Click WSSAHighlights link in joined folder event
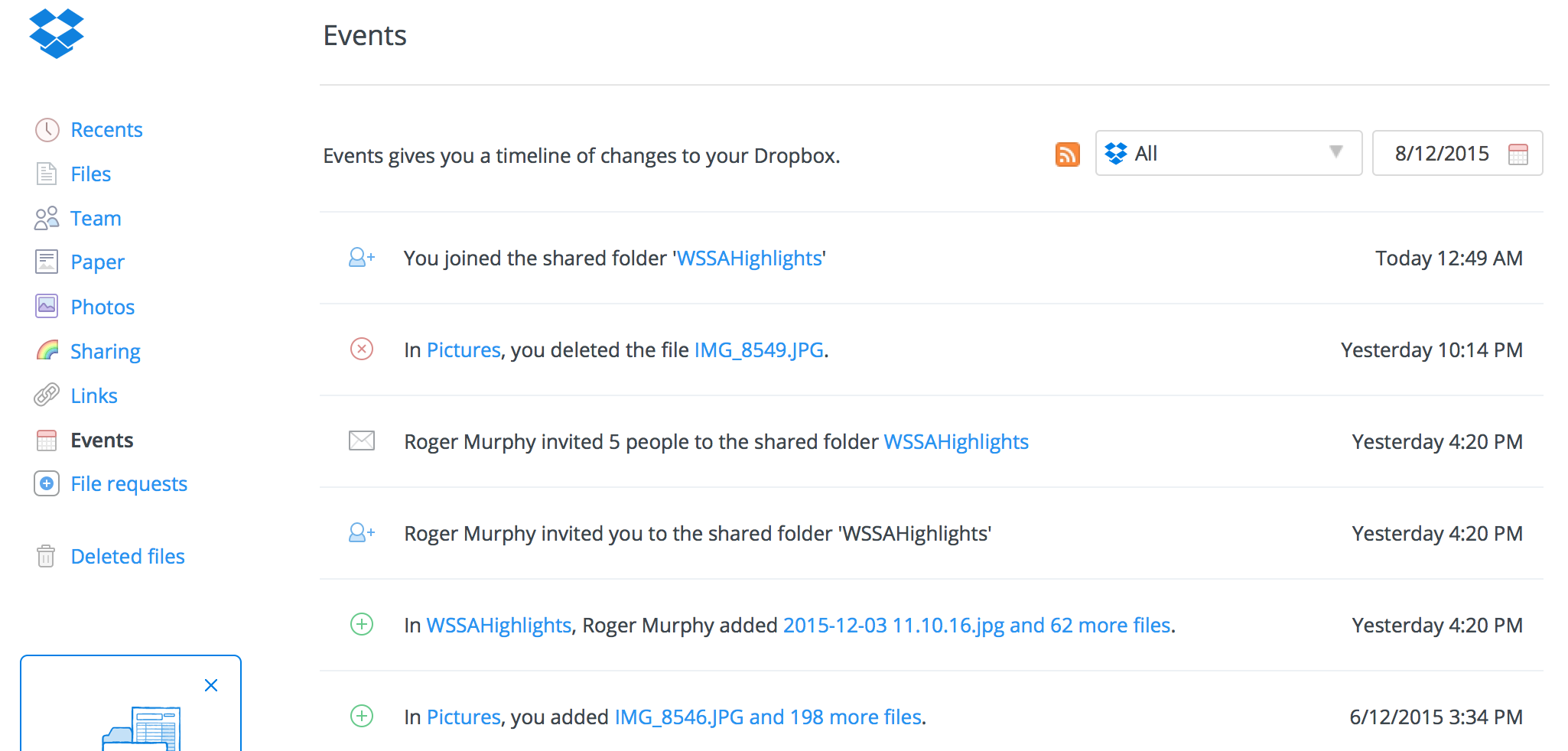1568x751 pixels. [749, 258]
